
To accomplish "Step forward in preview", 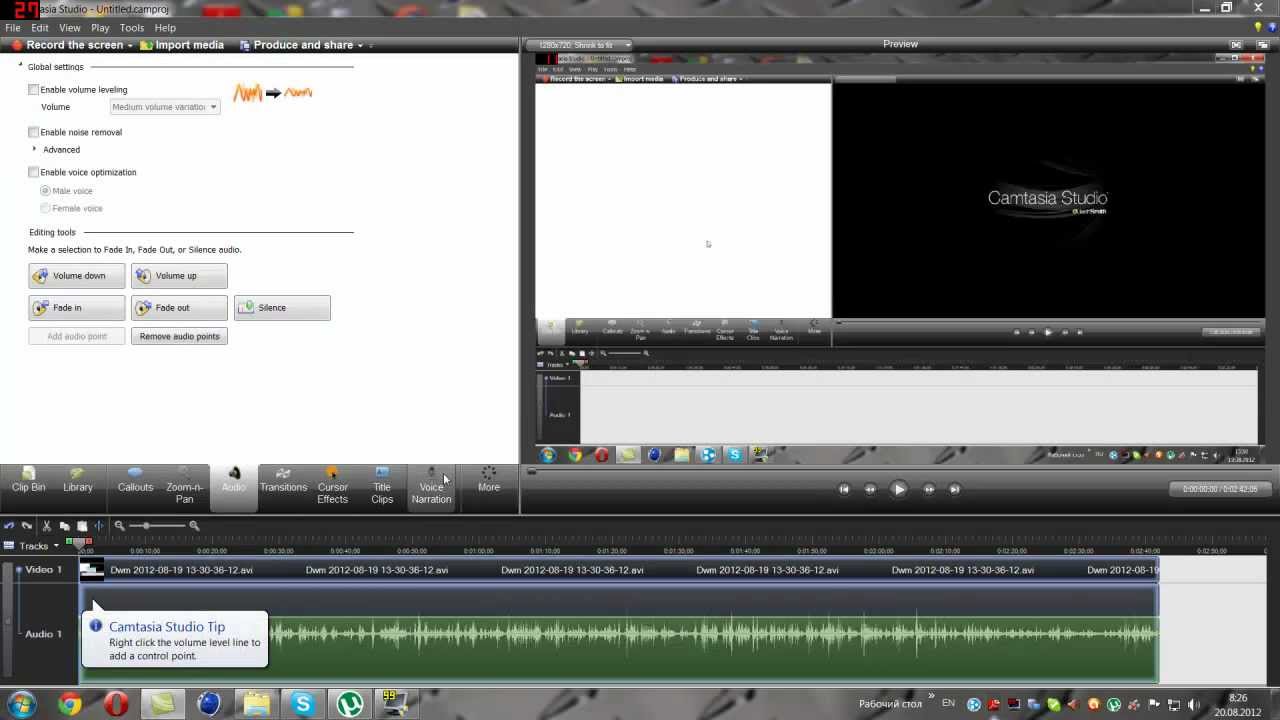I will coord(929,489).
